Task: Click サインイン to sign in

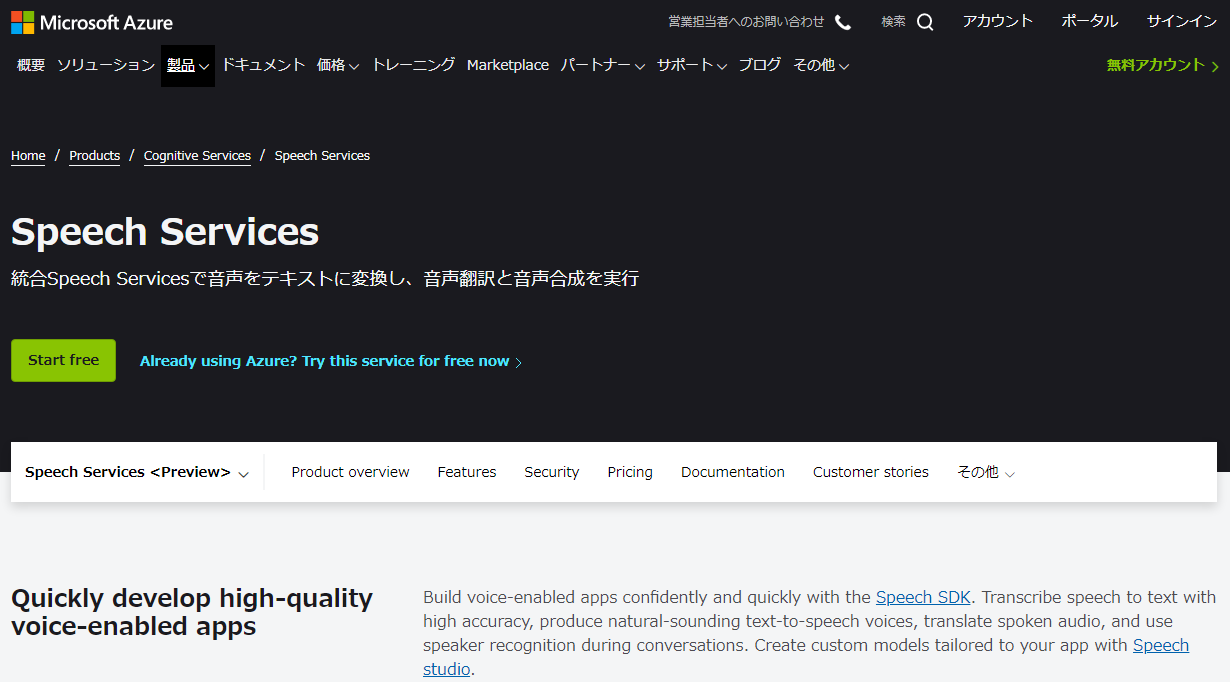Action: click(1182, 21)
